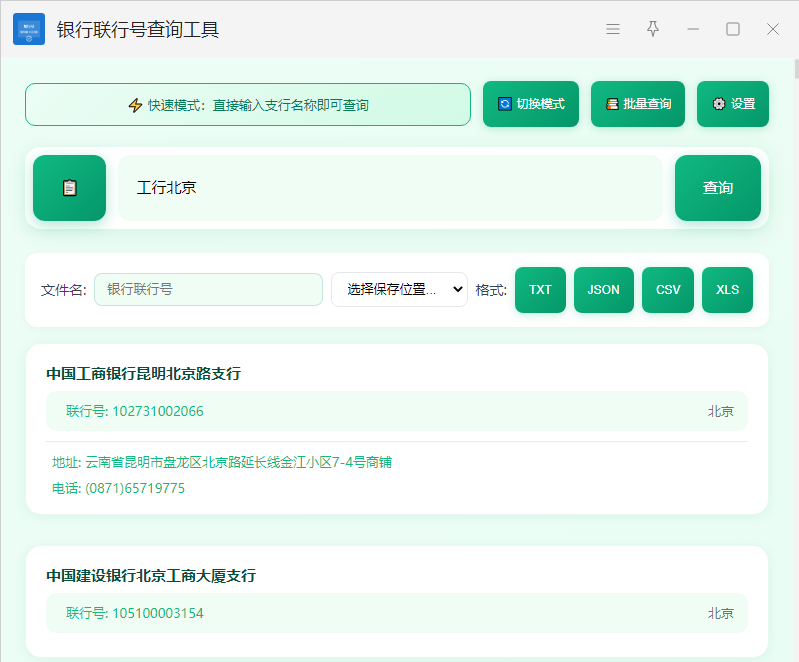Export results as TXT format
Viewport: 799px width, 662px height.
pyautogui.click(x=540, y=290)
